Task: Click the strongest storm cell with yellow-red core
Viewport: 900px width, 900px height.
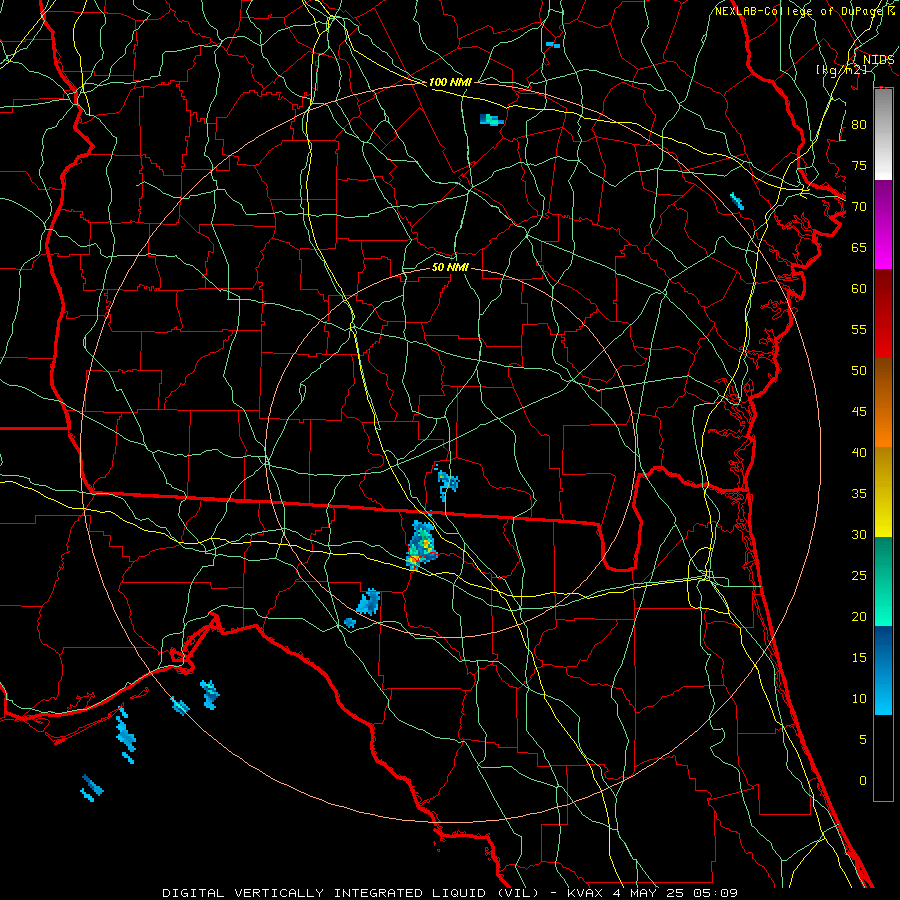Action: [421, 546]
